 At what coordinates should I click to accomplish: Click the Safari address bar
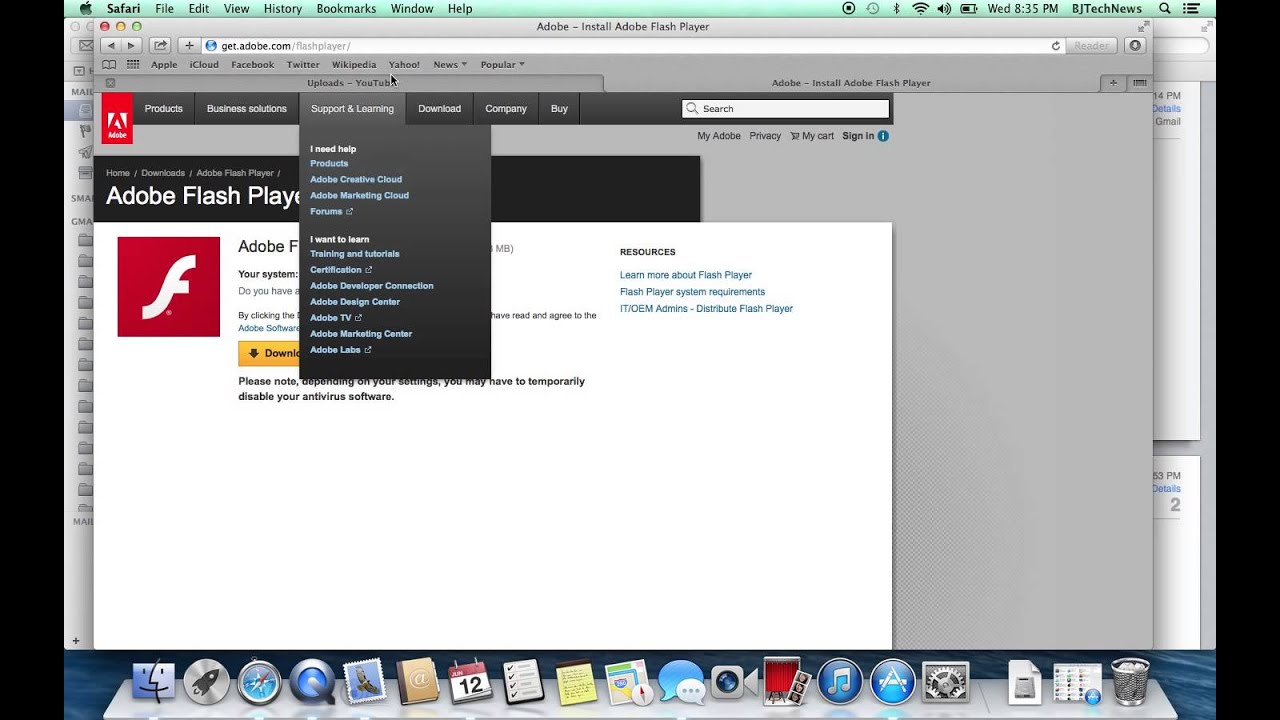tap(634, 46)
